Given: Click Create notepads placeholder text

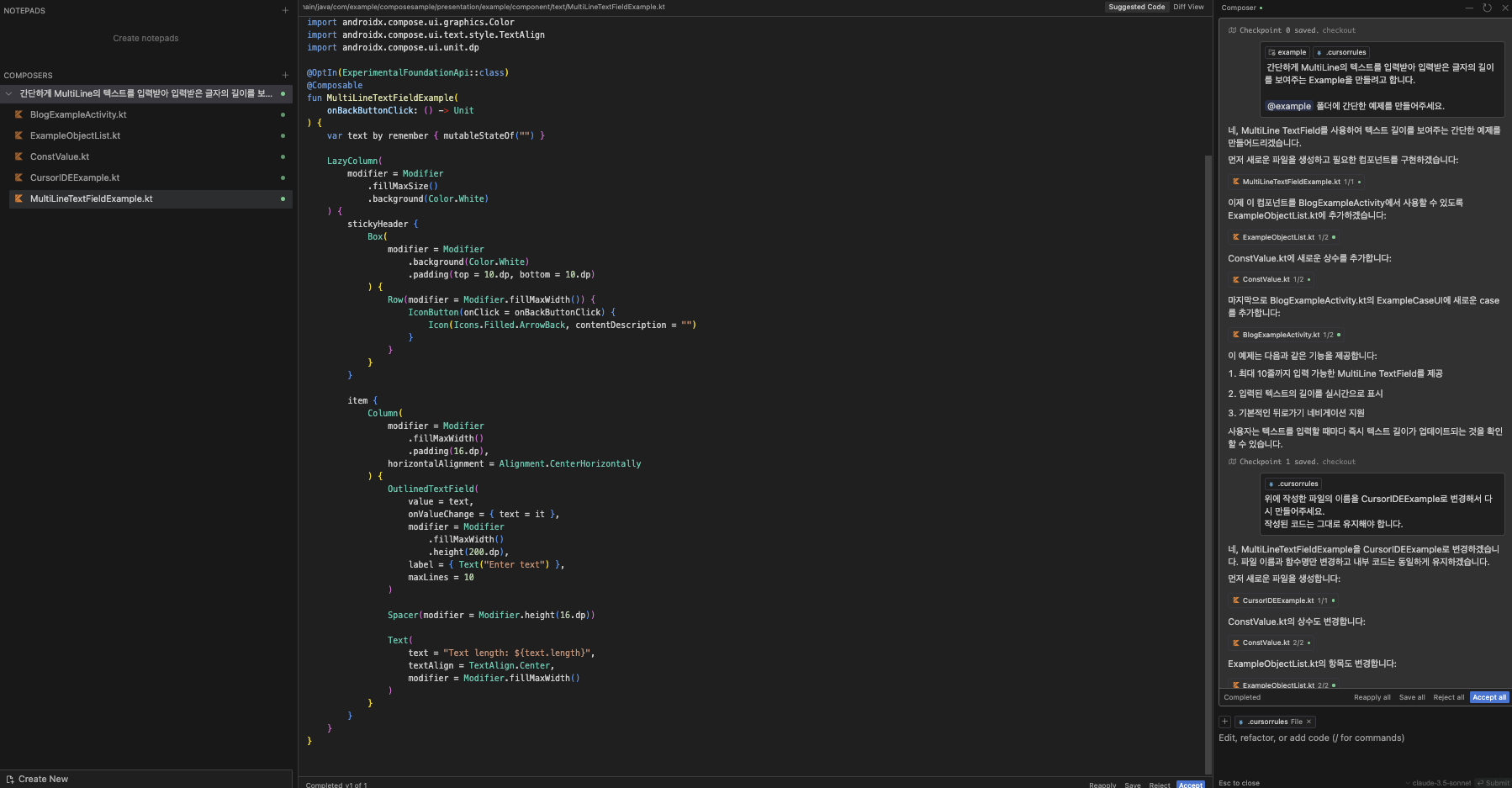Looking at the screenshot, I should [145, 38].
